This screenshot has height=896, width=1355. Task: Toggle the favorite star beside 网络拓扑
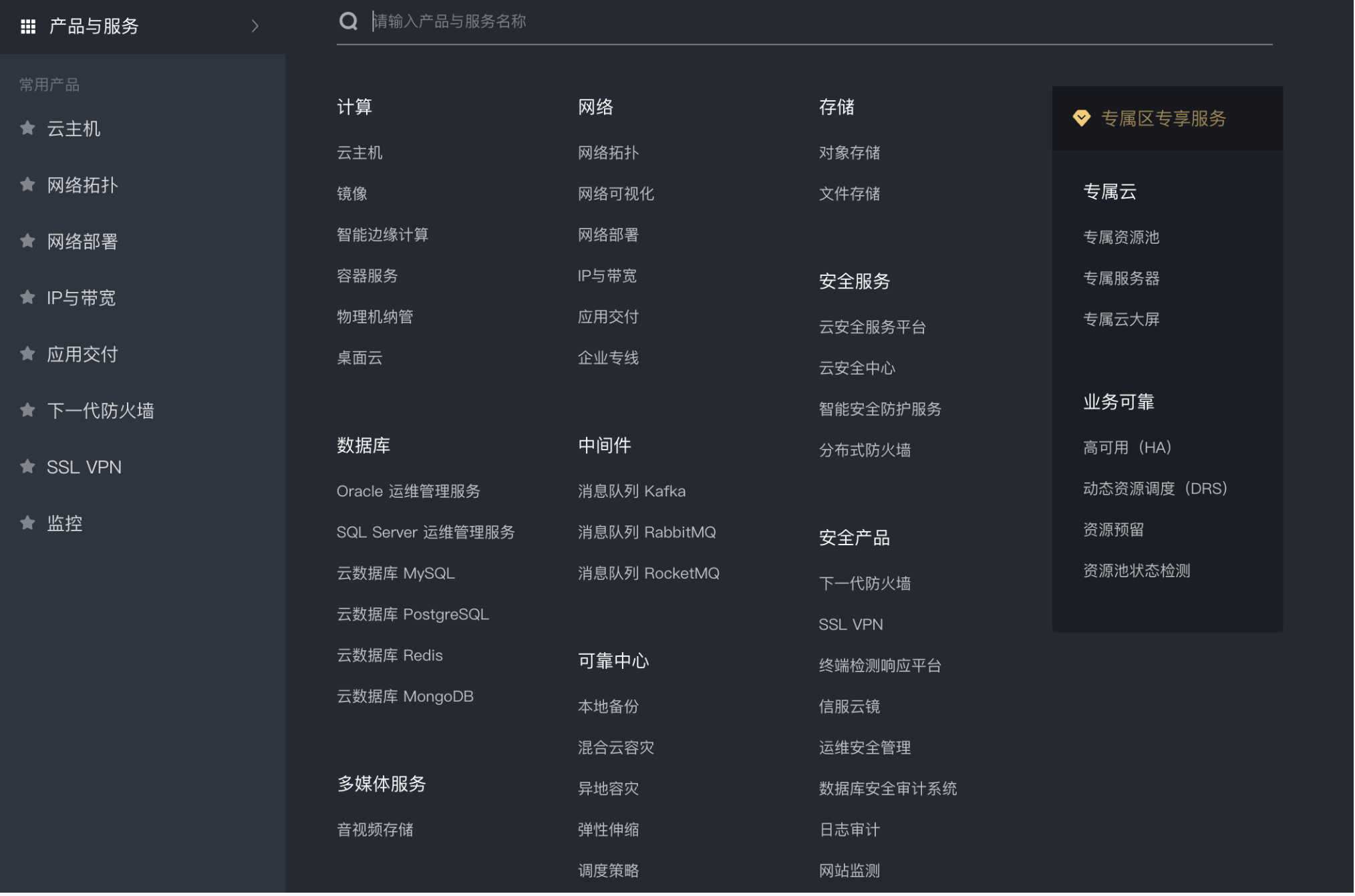[27, 184]
